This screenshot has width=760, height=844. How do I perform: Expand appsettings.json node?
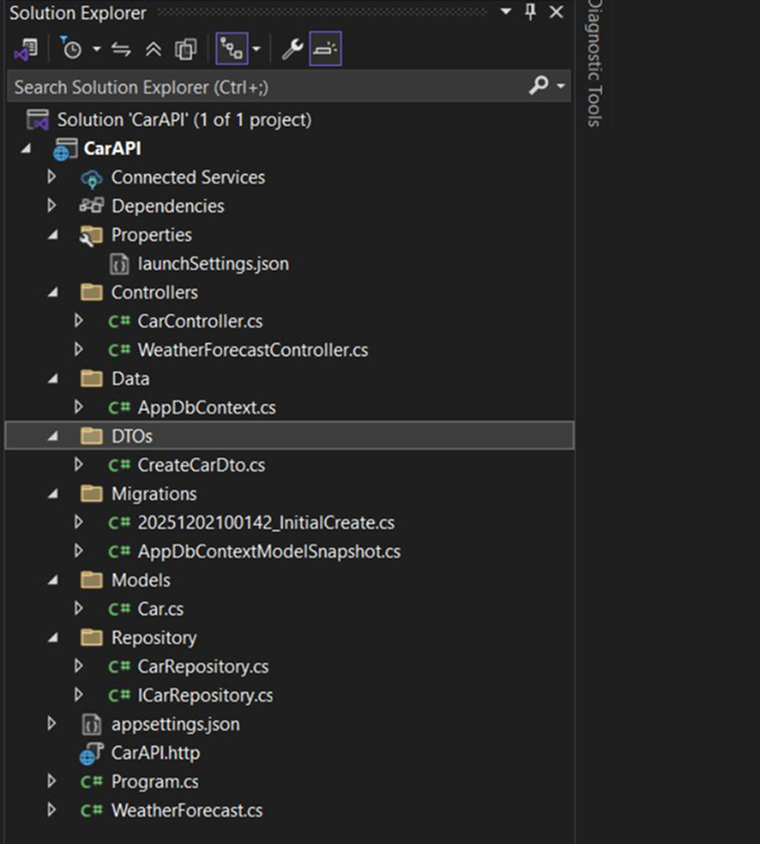[52, 723]
